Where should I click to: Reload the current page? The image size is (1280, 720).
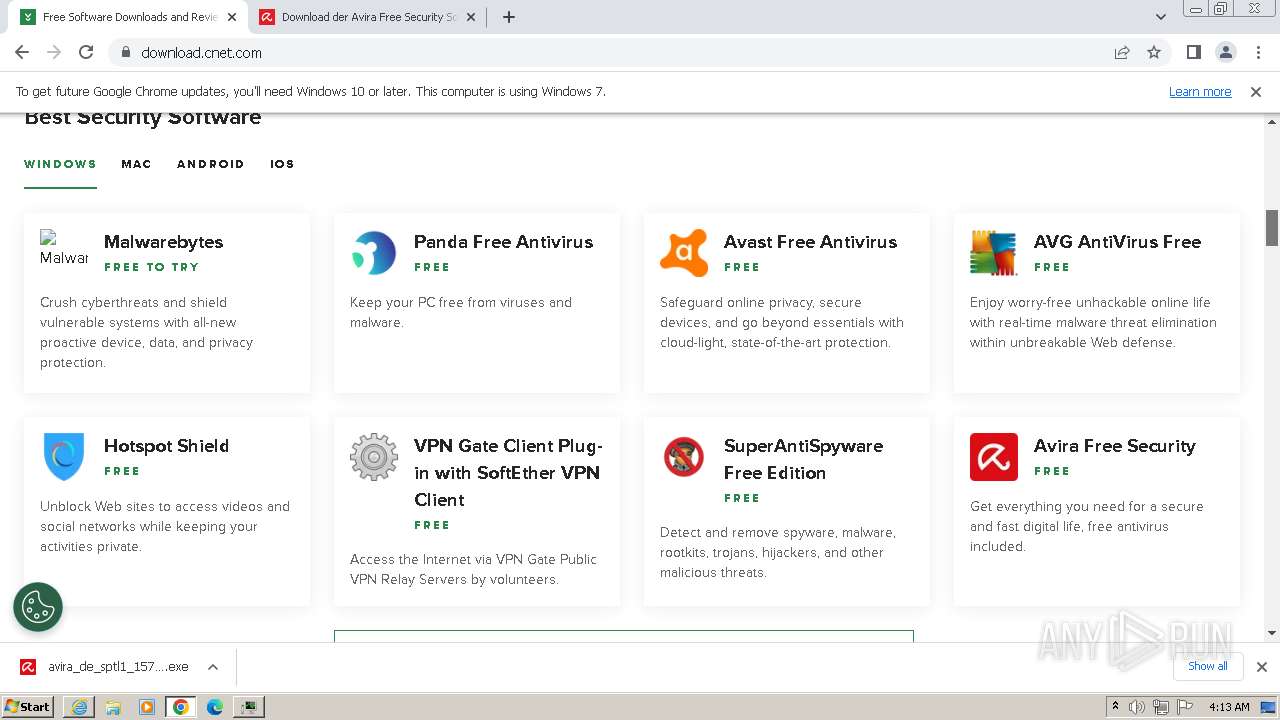(x=86, y=52)
